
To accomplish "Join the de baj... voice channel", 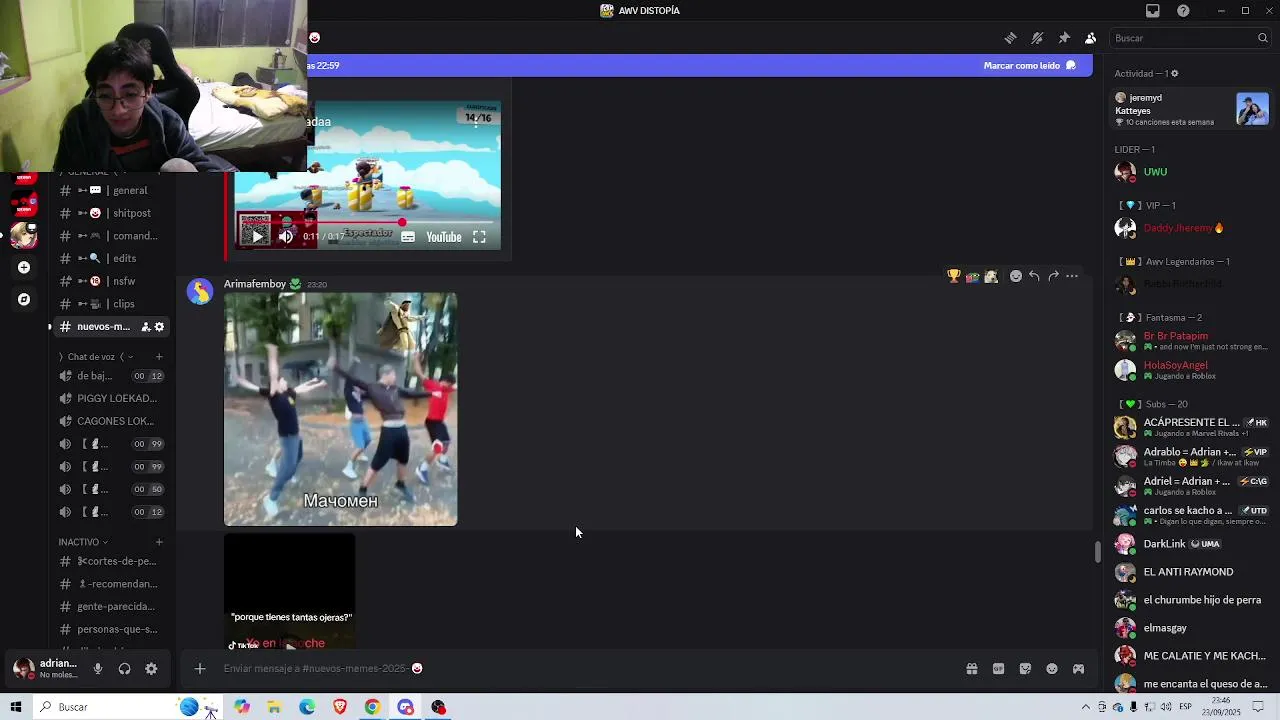I will click(112, 376).
